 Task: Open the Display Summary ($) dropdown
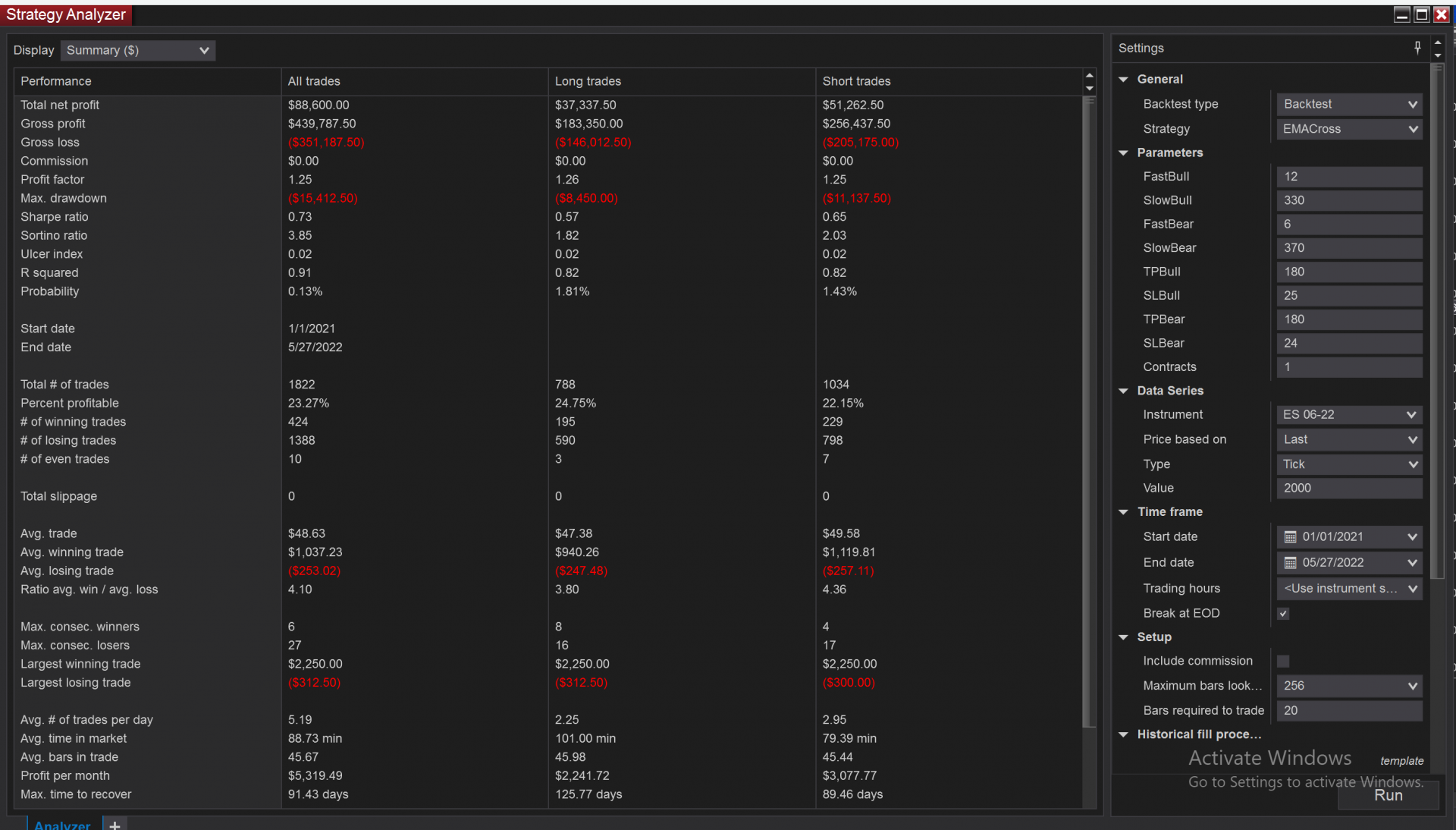pyautogui.click(x=137, y=50)
